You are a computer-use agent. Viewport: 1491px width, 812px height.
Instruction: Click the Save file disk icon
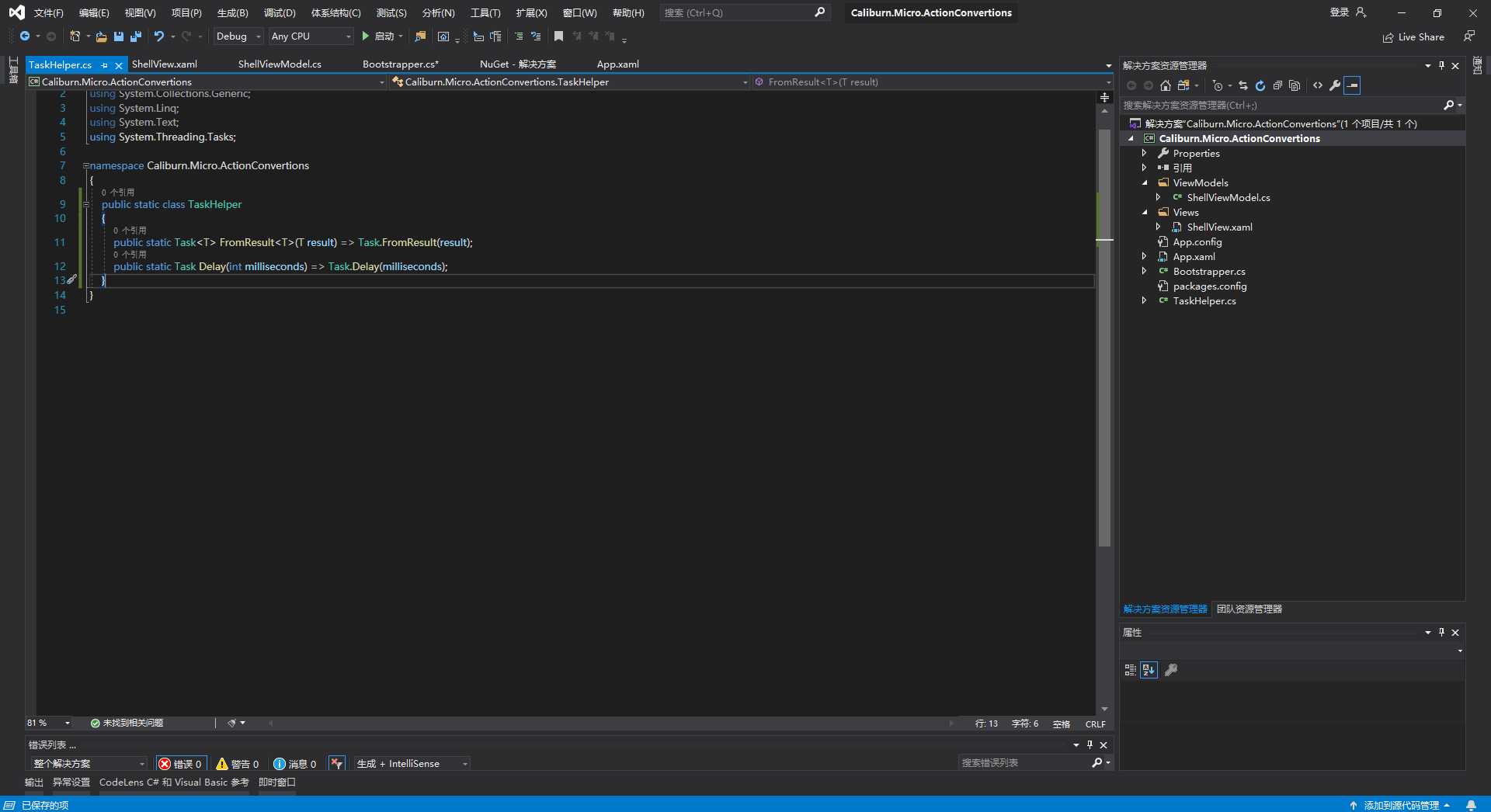(x=119, y=36)
